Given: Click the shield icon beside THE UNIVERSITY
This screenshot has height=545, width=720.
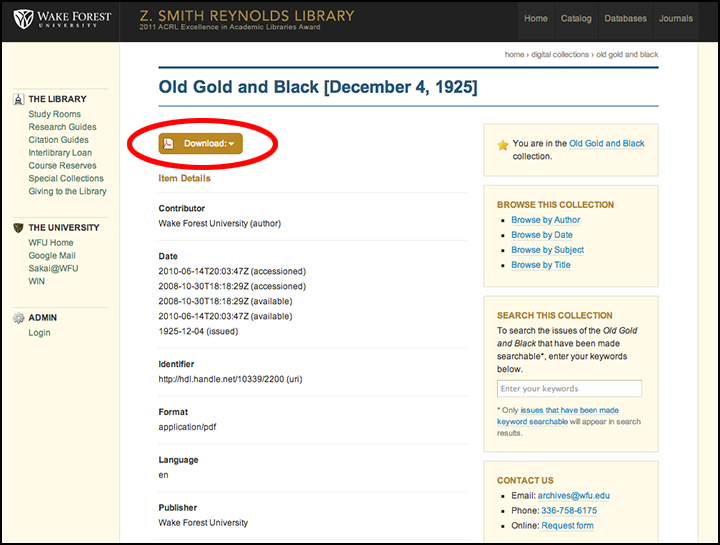Looking at the screenshot, I should point(18,228).
